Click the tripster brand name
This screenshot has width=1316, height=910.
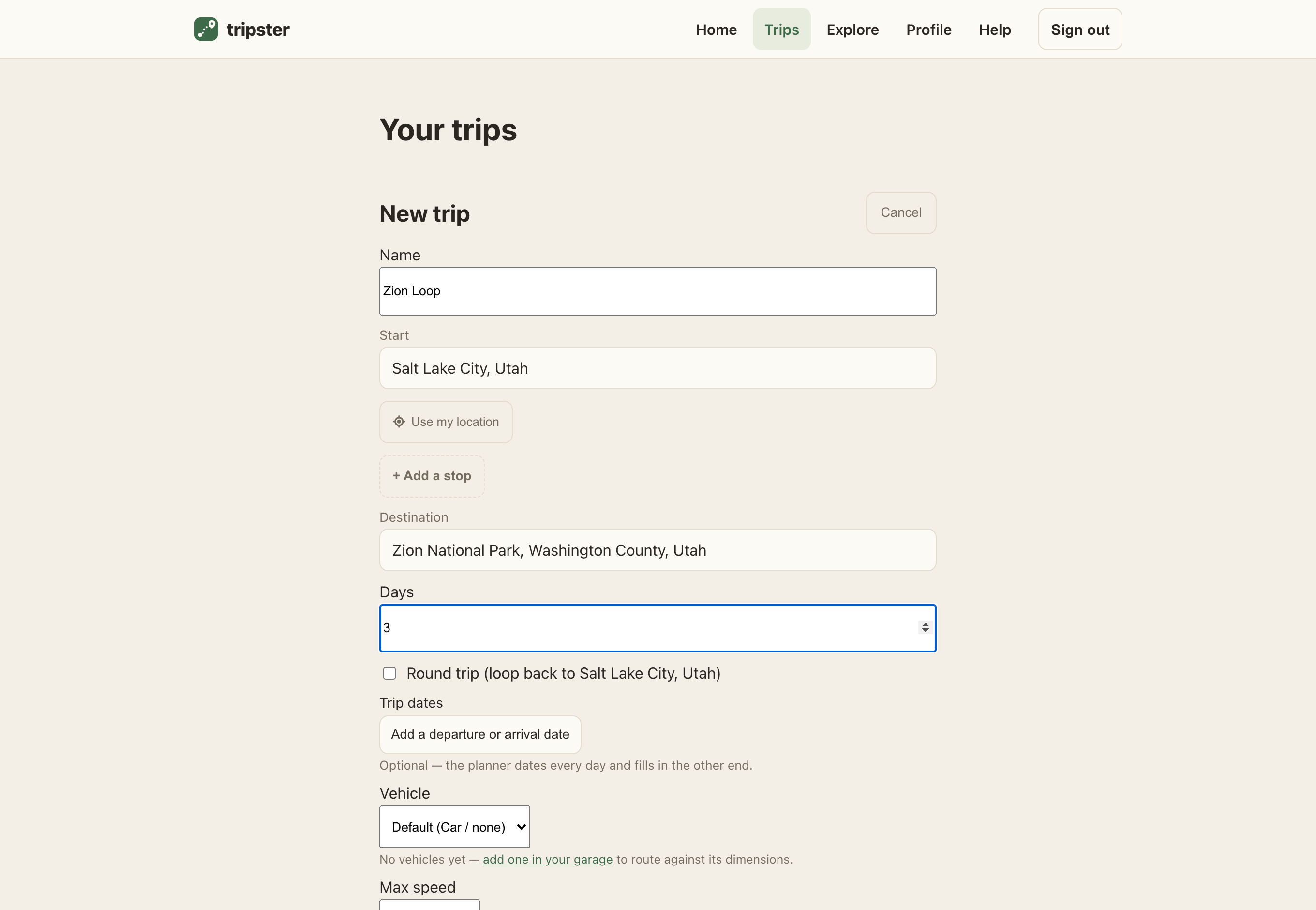257,29
